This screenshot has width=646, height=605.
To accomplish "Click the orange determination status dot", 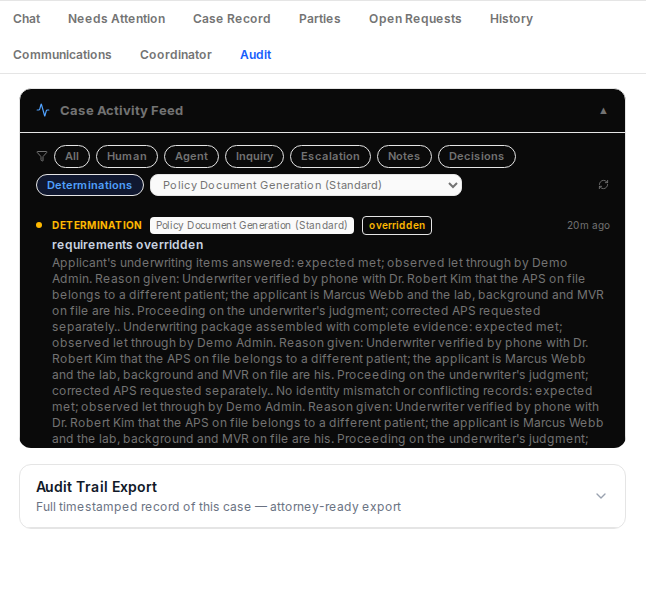I will 39,225.
